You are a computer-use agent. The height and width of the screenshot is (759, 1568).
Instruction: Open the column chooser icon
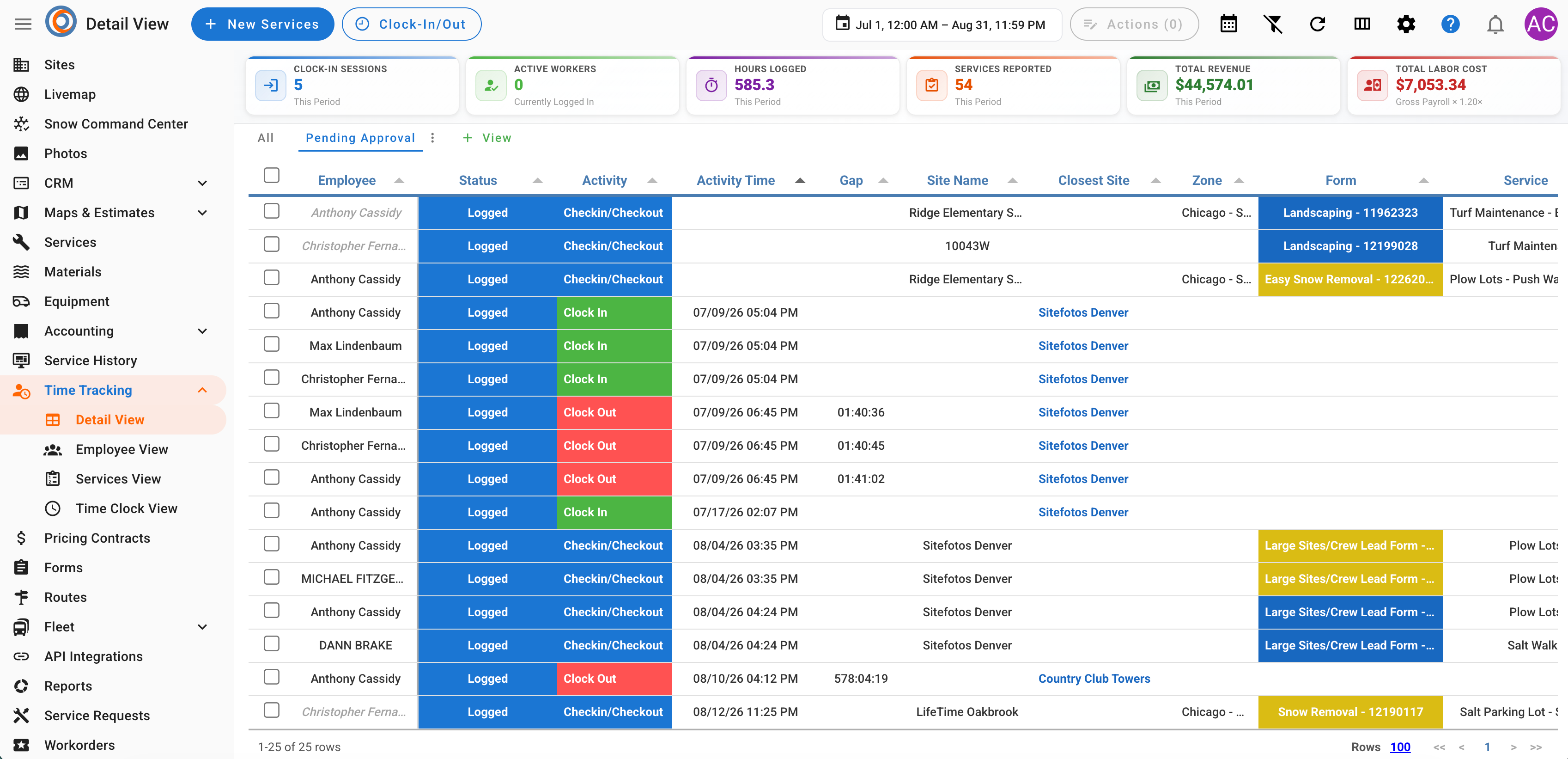[1361, 24]
